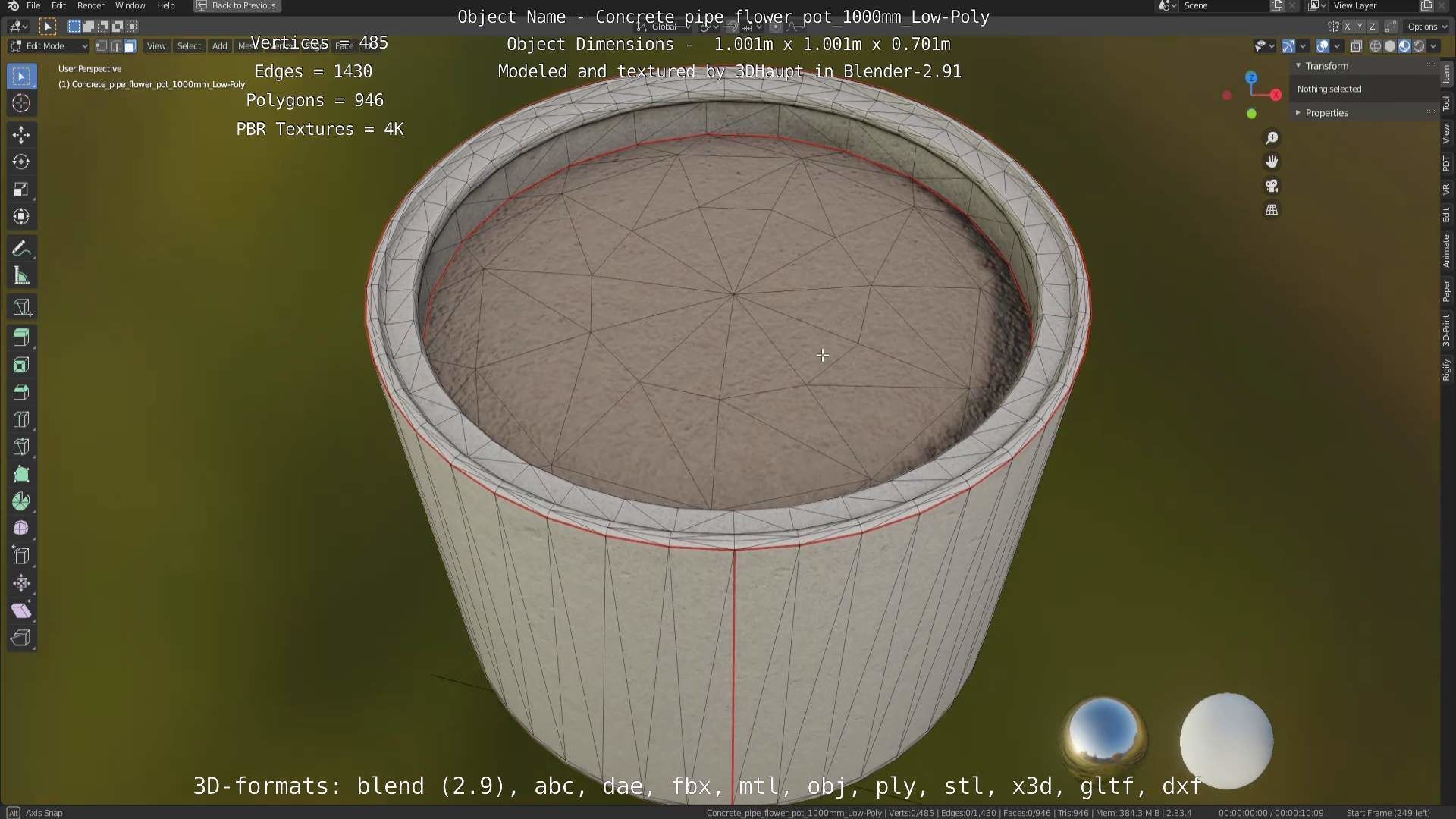The image size is (1456, 819).
Task: Toggle X axis mirror
Action: click(1348, 27)
